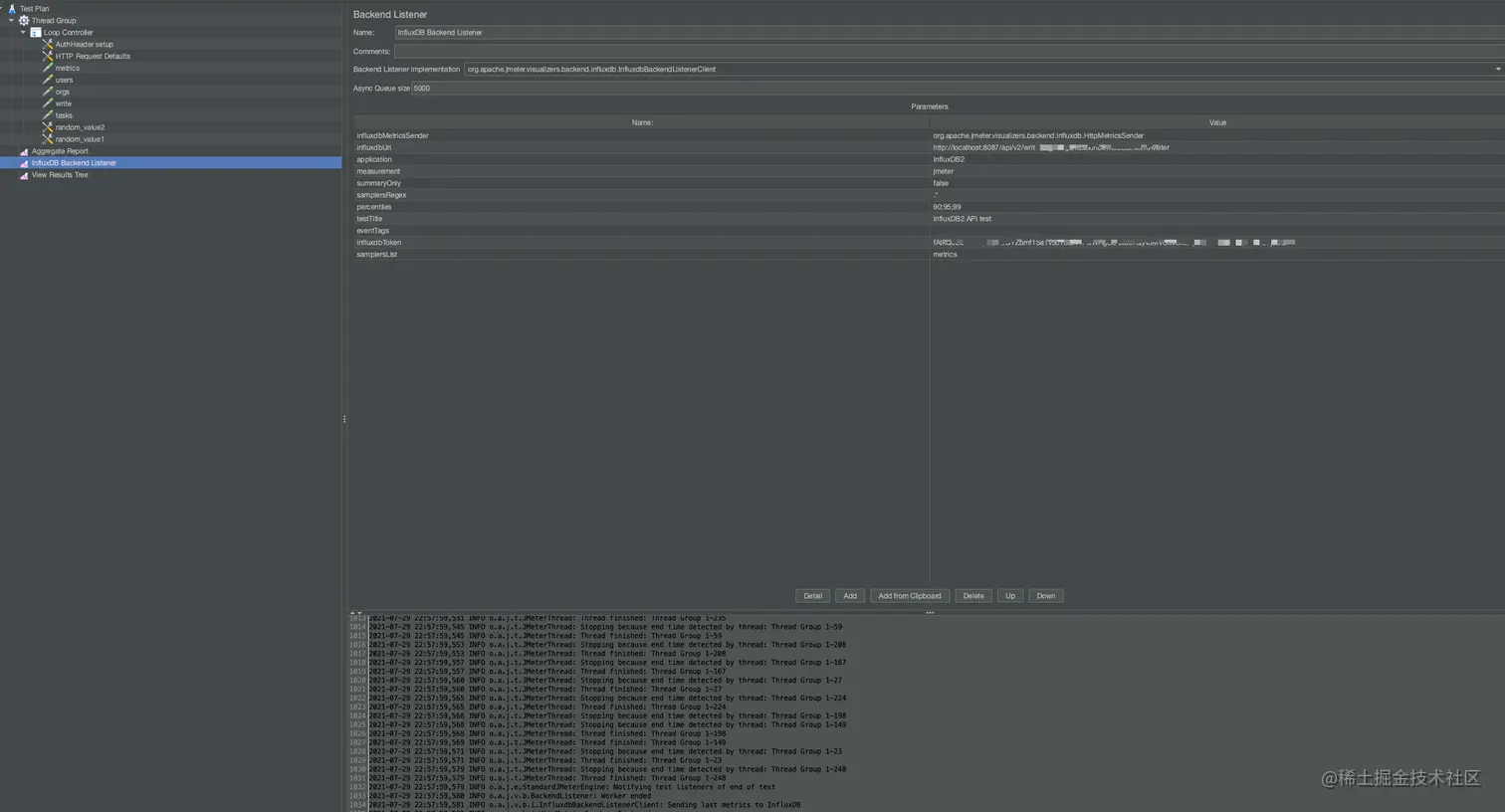The image size is (1505, 812).
Task: Select the testTitle parameter name cell
Action: pos(642,219)
